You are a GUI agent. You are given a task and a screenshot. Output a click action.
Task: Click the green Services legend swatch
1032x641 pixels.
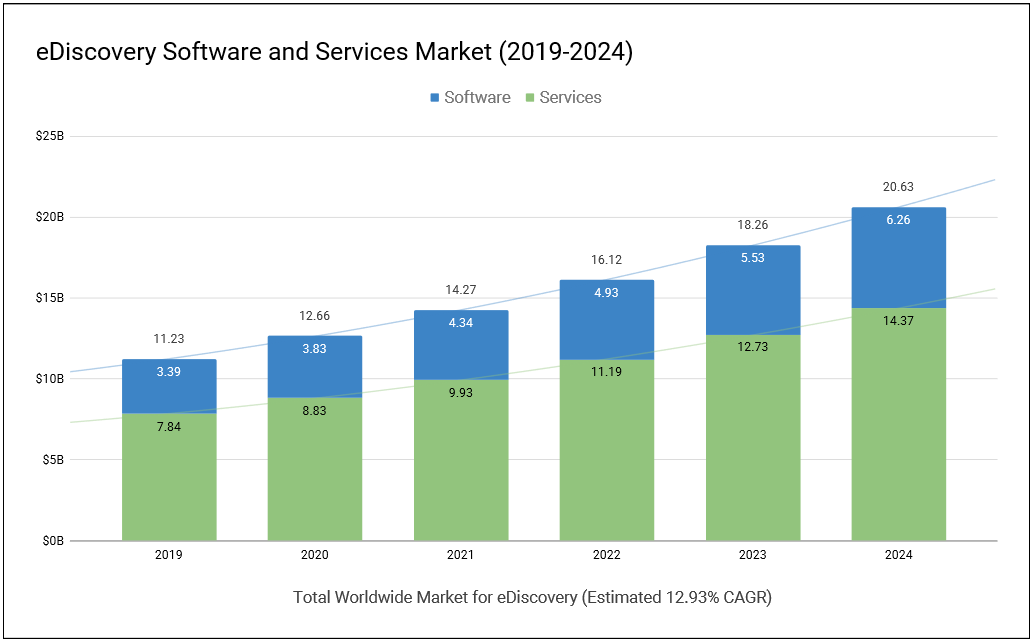[530, 97]
